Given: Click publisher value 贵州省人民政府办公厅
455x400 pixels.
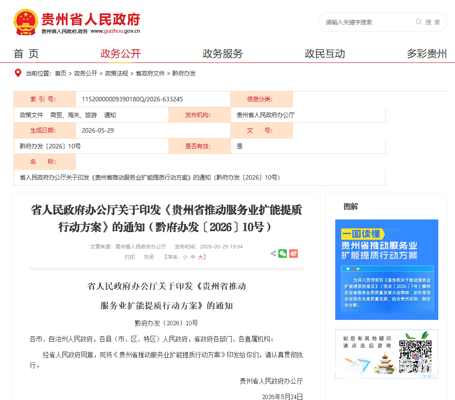Looking at the screenshot, I should coord(265,115).
